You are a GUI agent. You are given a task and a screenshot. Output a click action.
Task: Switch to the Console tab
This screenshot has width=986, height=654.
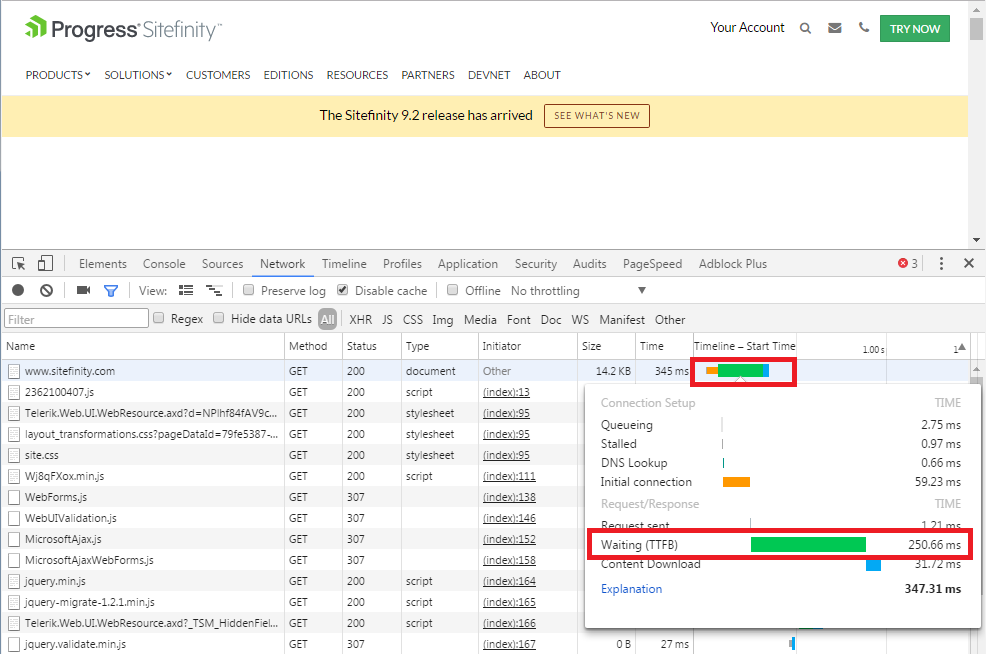(x=163, y=263)
